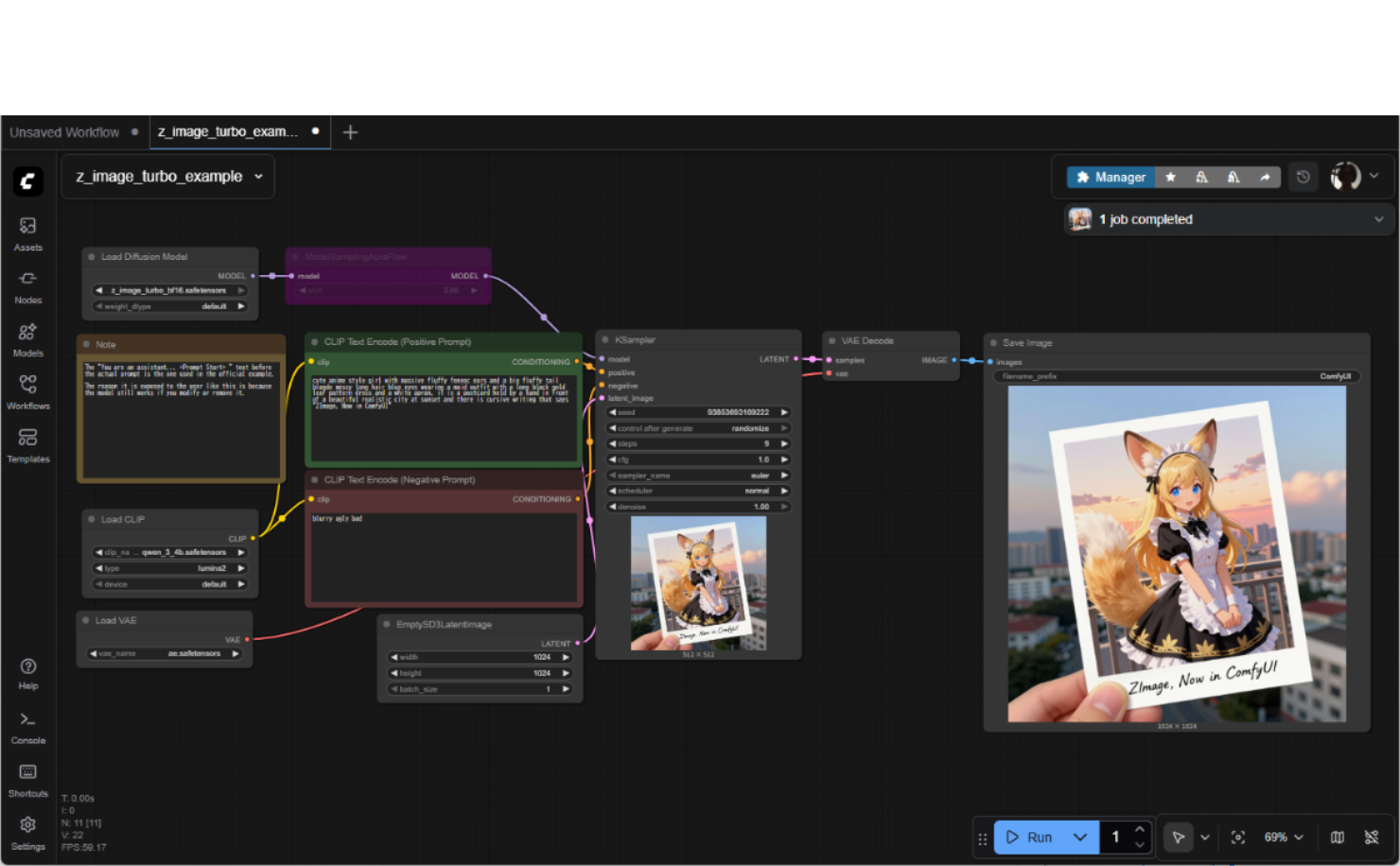The image size is (1400, 866).
Task: Collapse the Load VAE node
Action: pos(86,621)
